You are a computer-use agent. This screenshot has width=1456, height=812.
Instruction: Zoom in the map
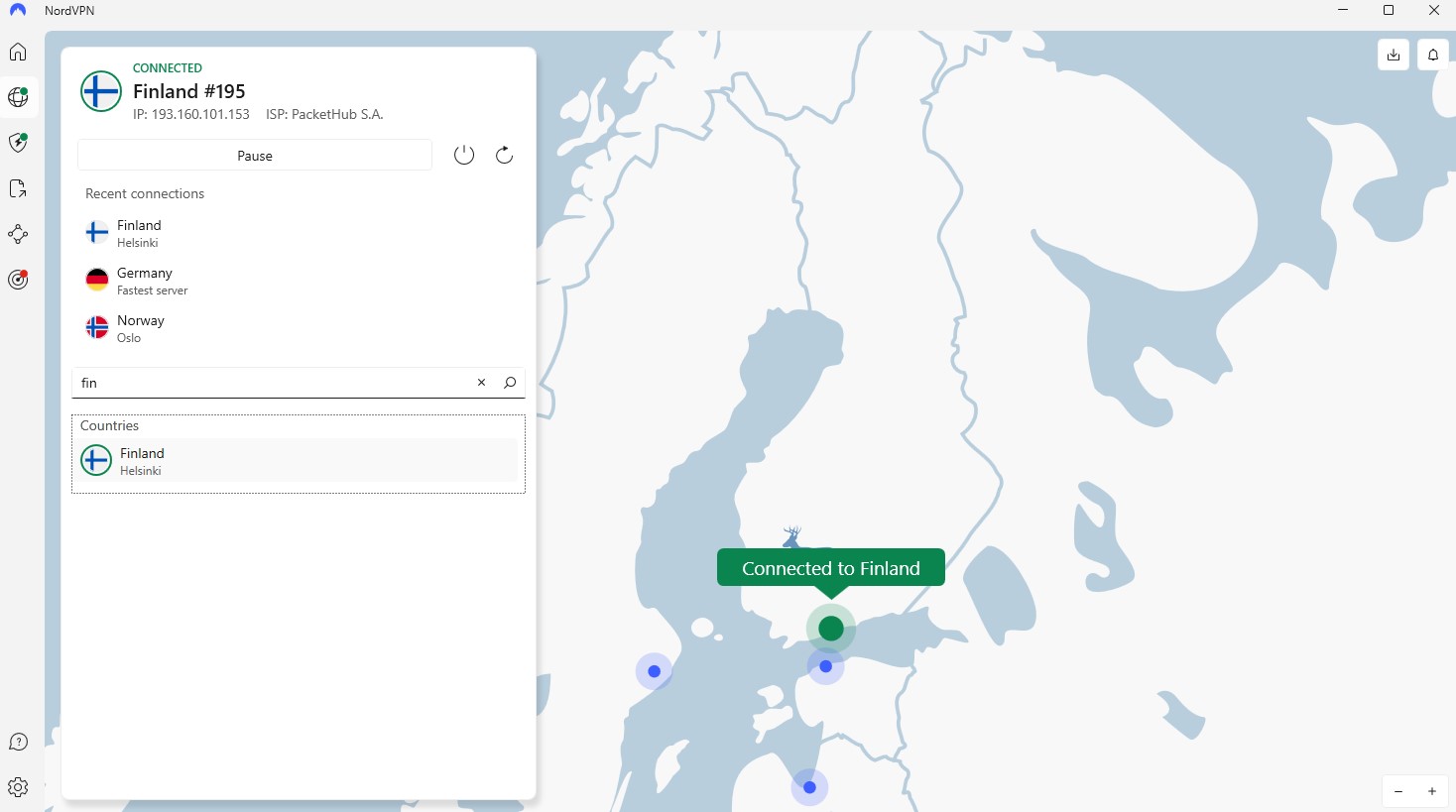[x=1432, y=791]
